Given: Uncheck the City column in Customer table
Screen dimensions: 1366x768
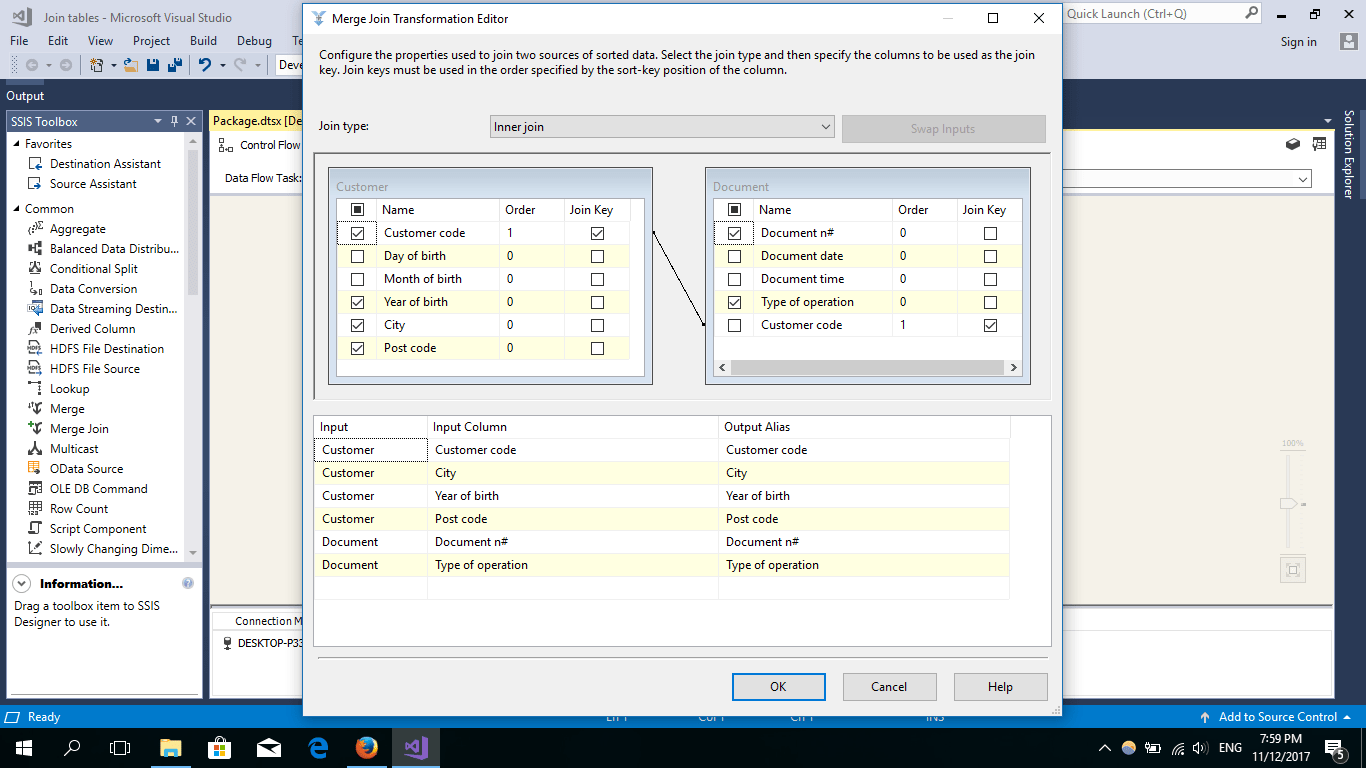Looking at the screenshot, I should coord(357,324).
